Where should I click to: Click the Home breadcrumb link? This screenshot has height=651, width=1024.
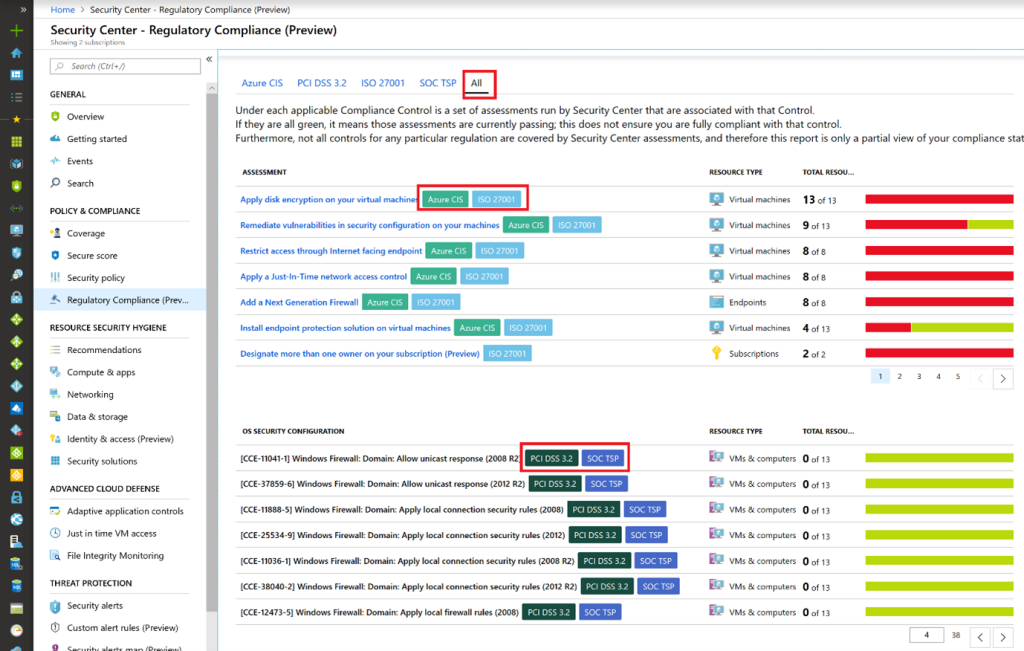click(63, 10)
